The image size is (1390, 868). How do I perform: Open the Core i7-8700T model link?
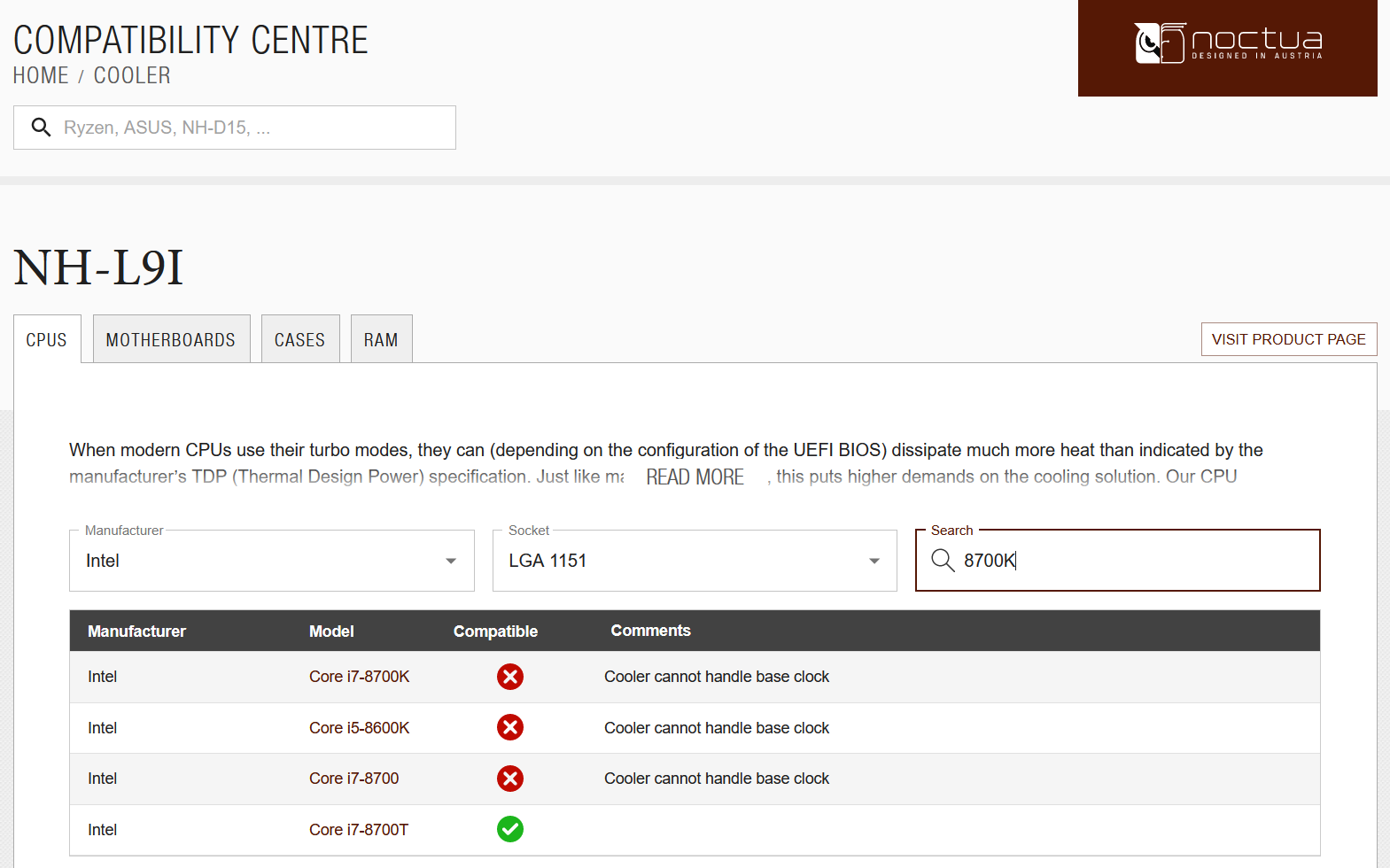[359, 830]
